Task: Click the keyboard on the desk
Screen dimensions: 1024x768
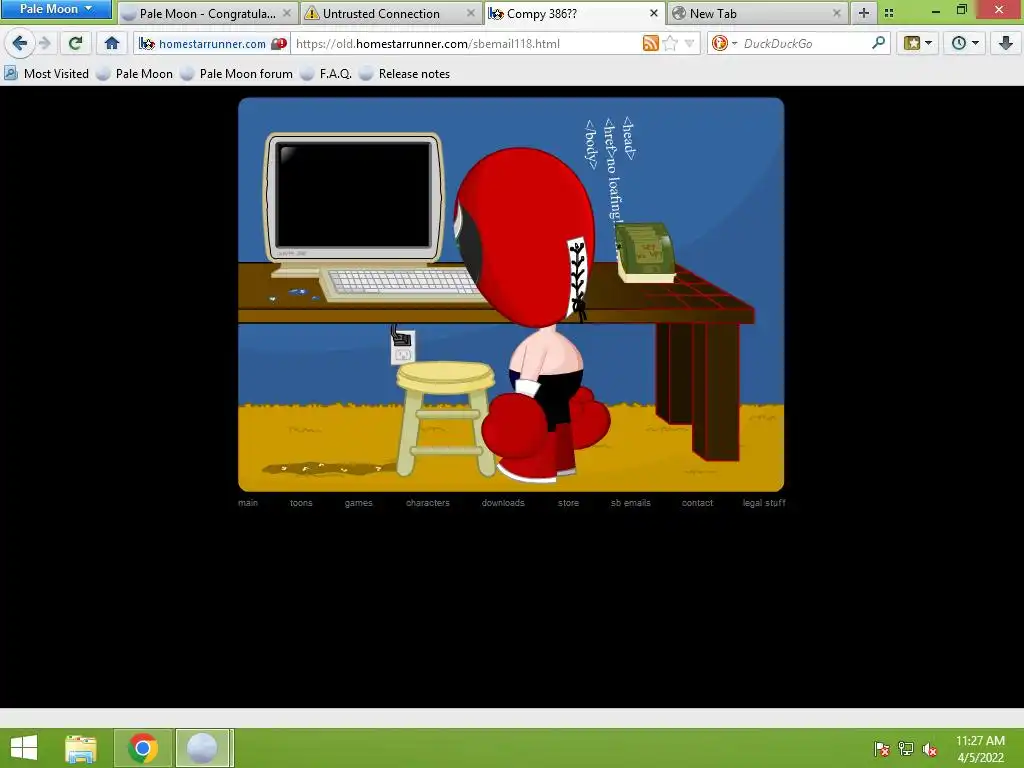Action: pos(402,285)
